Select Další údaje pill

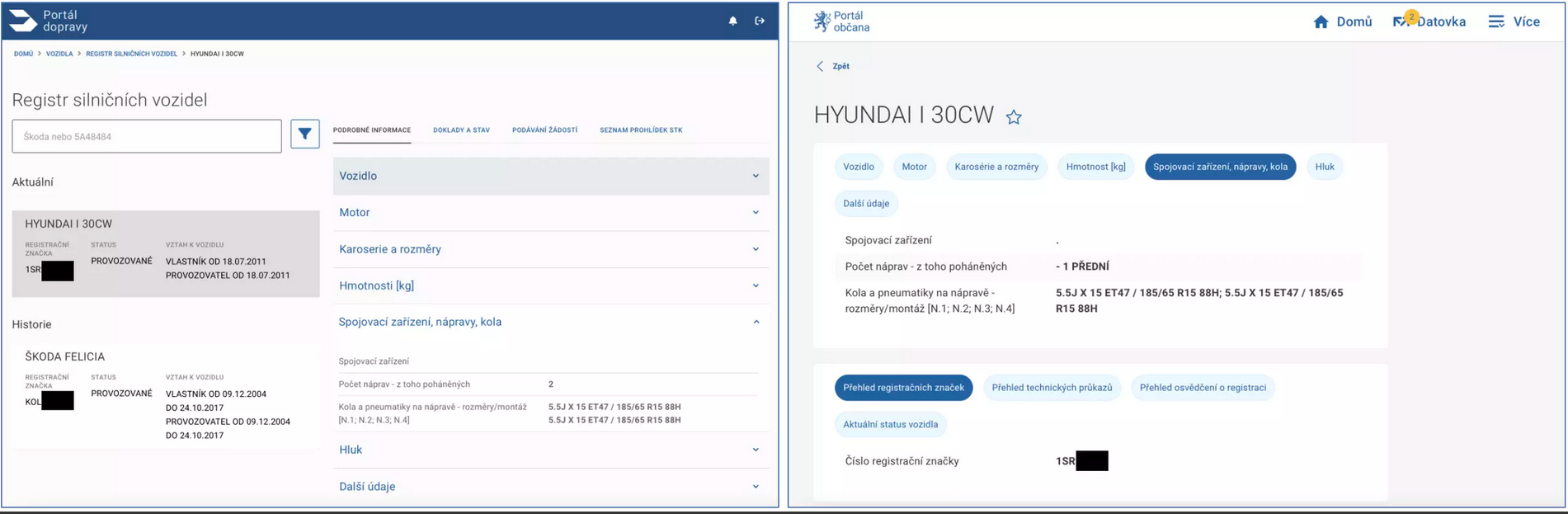(x=866, y=203)
